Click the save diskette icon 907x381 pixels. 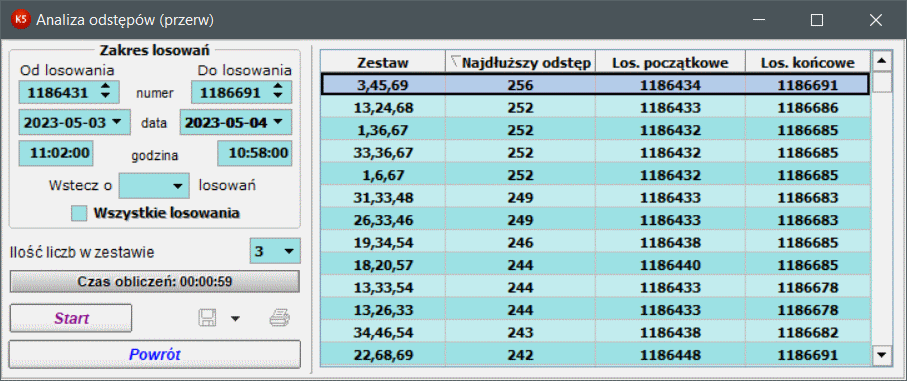[x=207, y=318]
